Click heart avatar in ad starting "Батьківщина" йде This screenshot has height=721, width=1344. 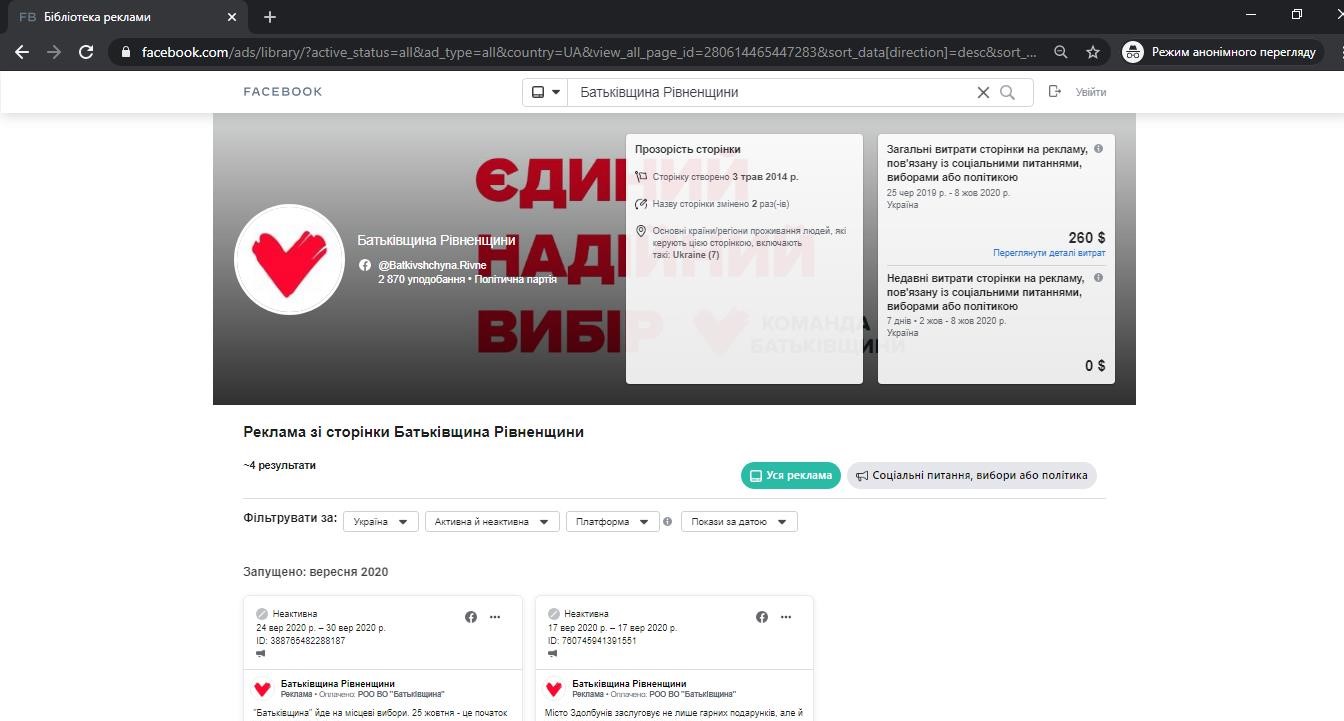click(x=262, y=688)
